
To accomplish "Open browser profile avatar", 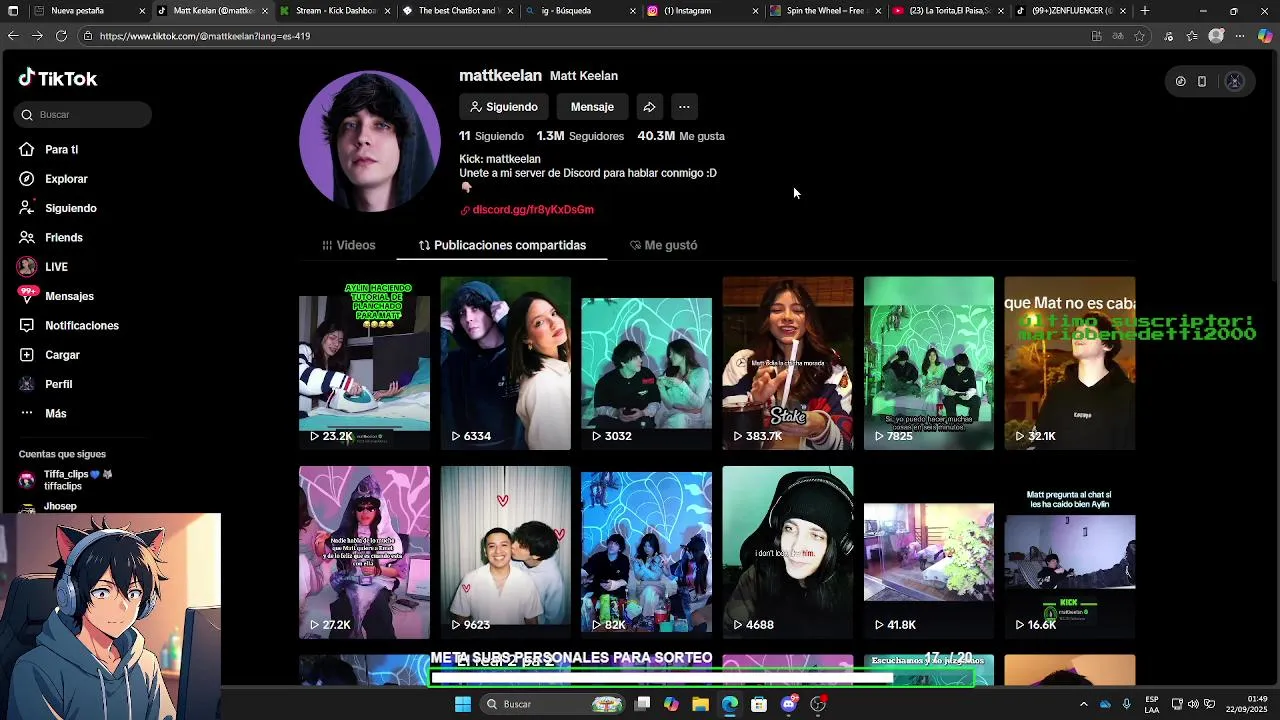I will click(x=1216, y=36).
